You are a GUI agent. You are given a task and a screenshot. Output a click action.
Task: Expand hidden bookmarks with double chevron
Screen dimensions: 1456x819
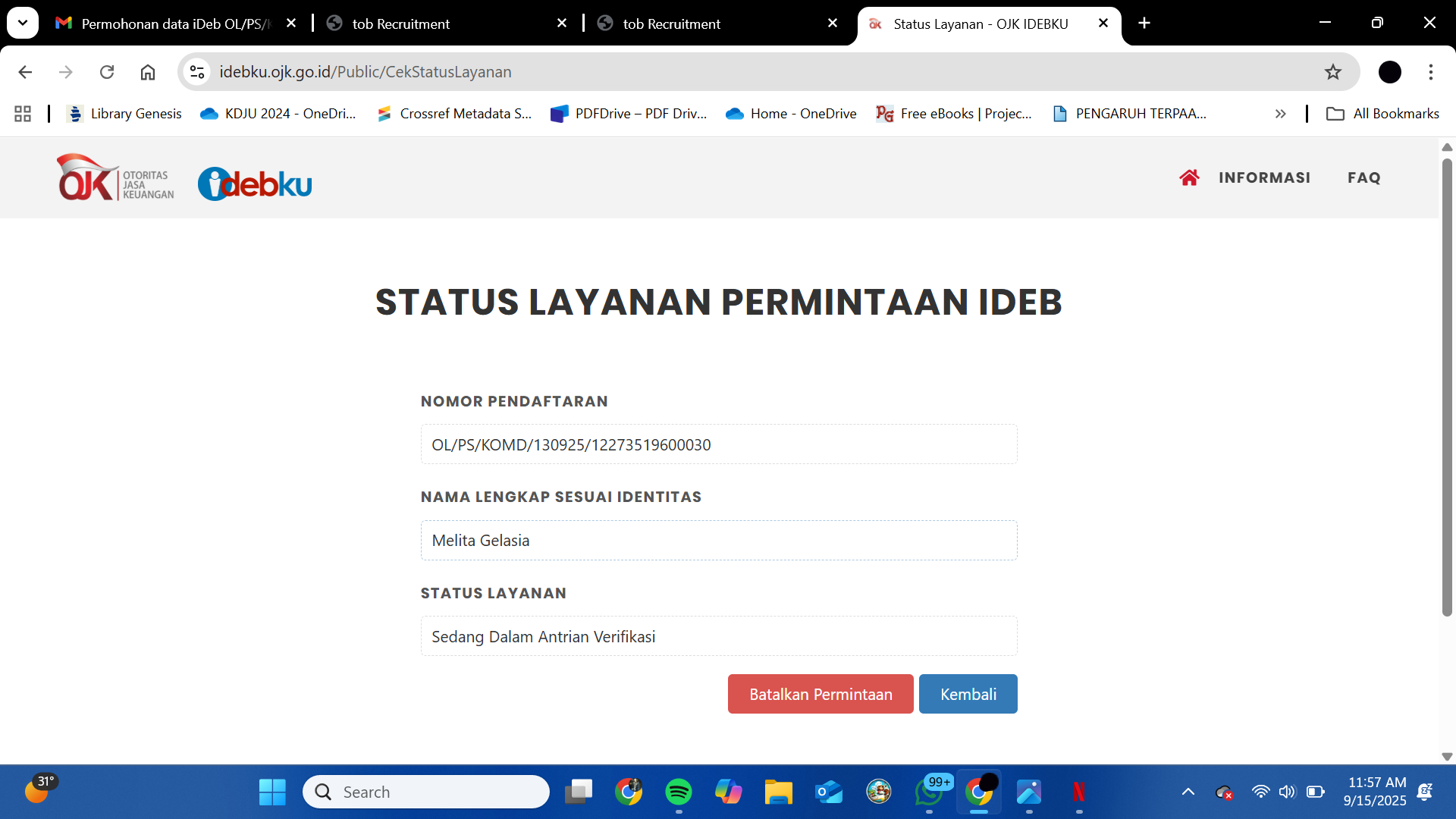coord(1280,114)
